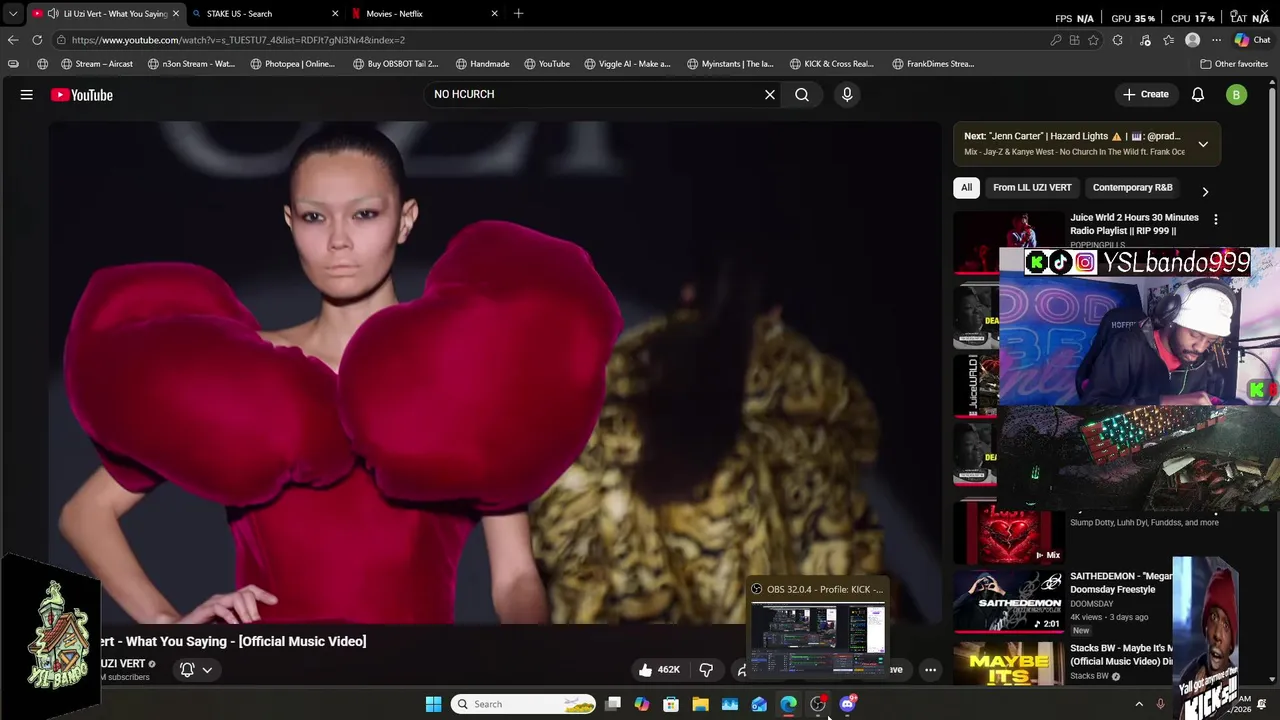Open the Stacks BW Maybe It's video title
Image resolution: width=1280 pixels, height=720 pixels.
[1121, 655]
